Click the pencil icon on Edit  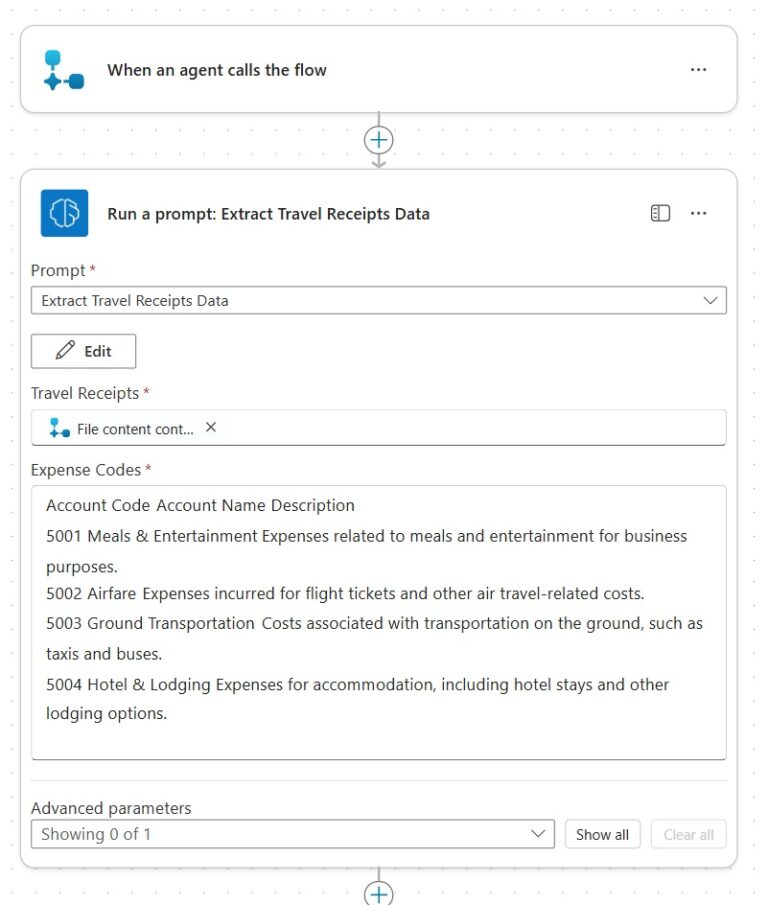(x=67, y=350)
